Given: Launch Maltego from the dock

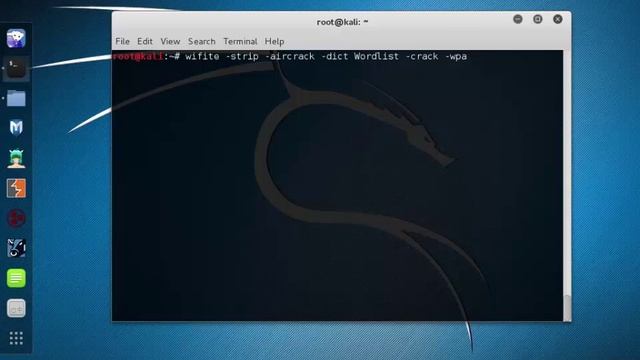Looking at the screenshot, I should tap(16, 248).
